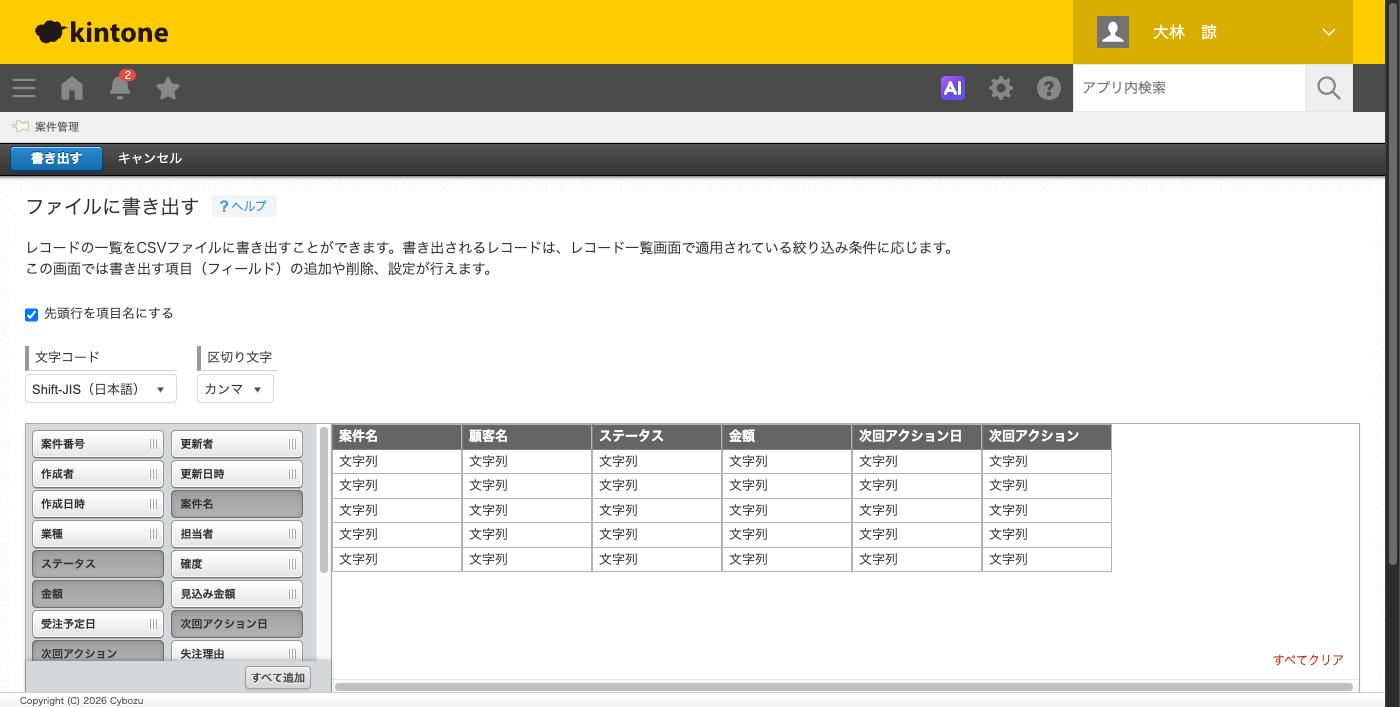Click the すべて追加 button
Screen dimensions: 1400x707
tap(278, 677)
